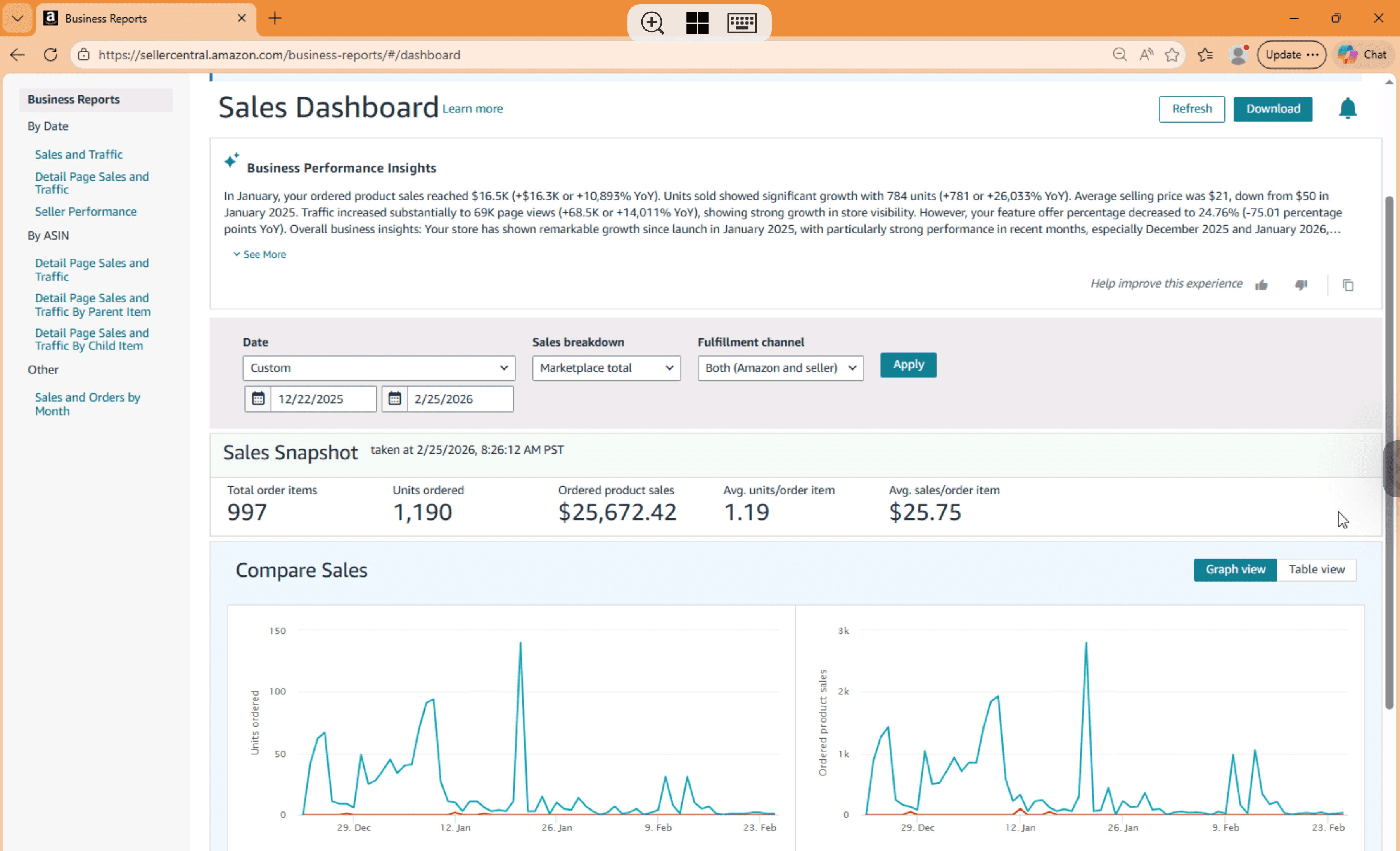Copy insights using the copy icon
Screen dimensions: 1400x851
pos(1348,285)
